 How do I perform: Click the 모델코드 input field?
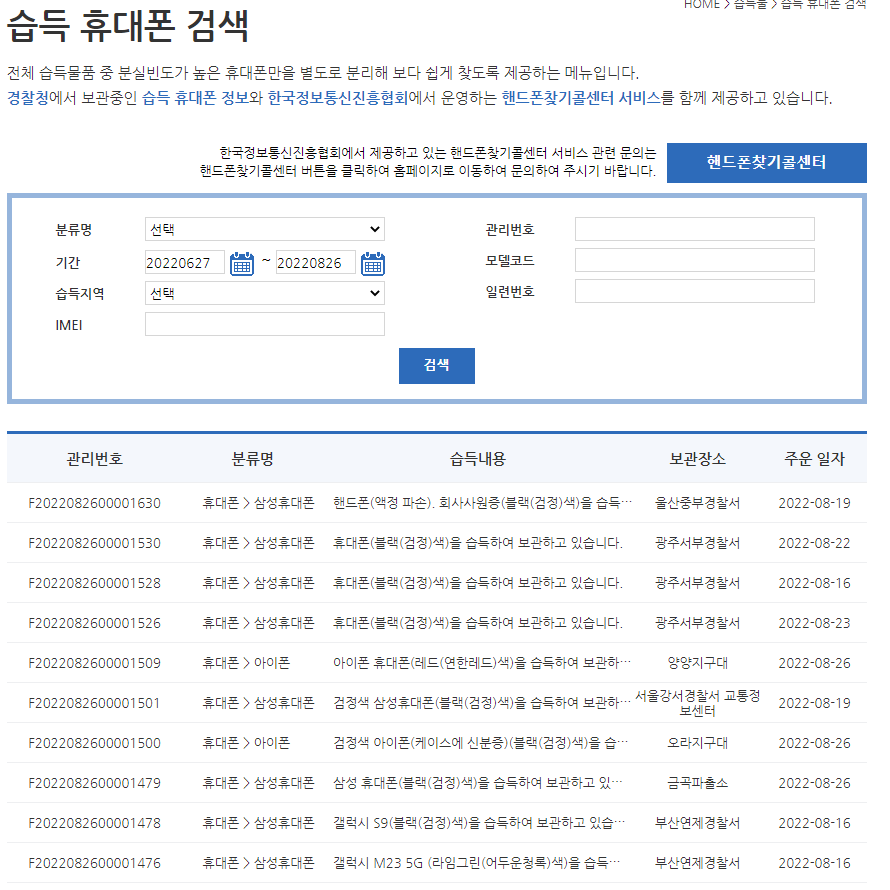point(695,260)
